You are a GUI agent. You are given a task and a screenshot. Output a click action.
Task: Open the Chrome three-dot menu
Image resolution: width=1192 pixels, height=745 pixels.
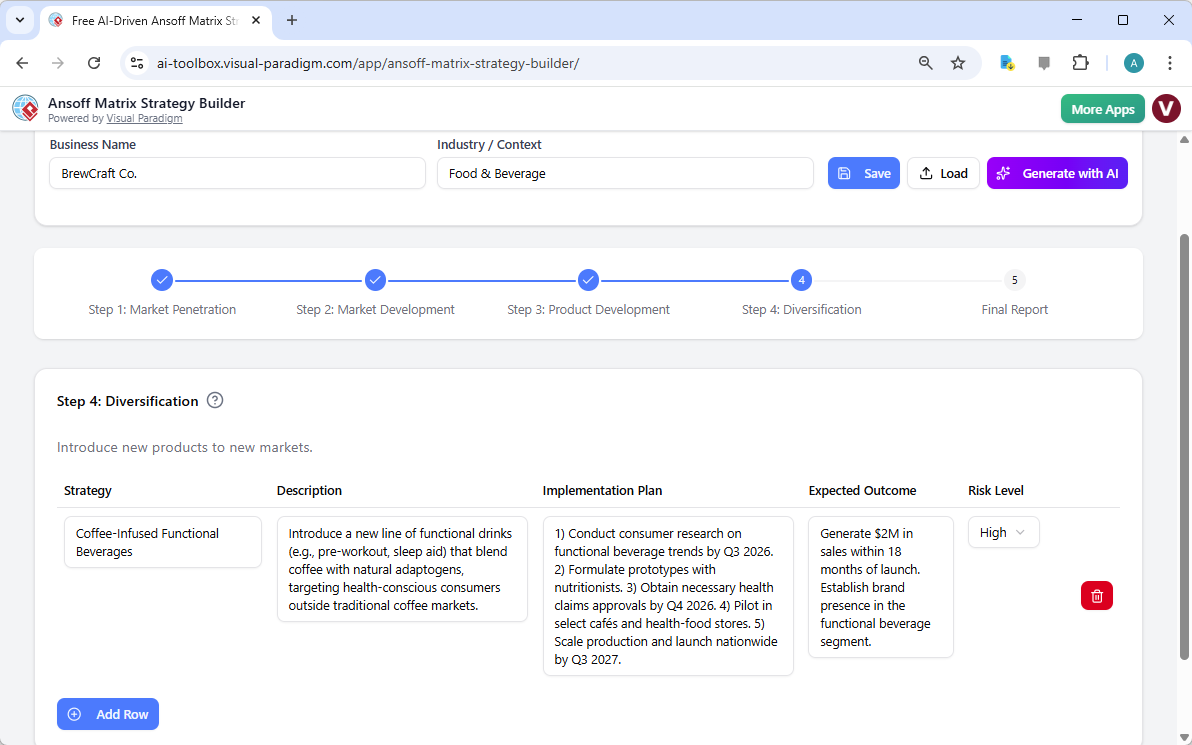(x=1170, y=62)
